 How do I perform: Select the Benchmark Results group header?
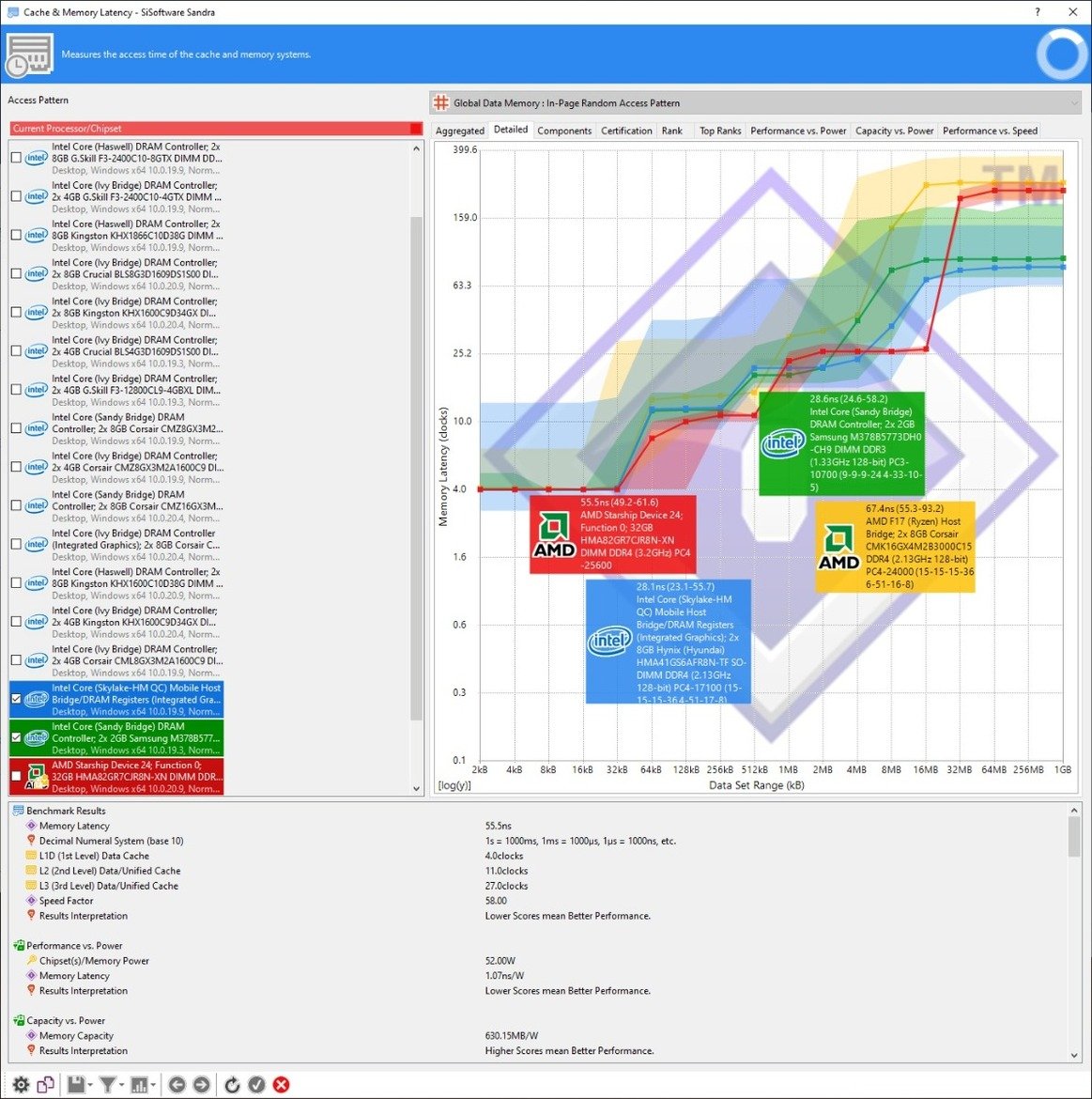[x=66, y=811]
